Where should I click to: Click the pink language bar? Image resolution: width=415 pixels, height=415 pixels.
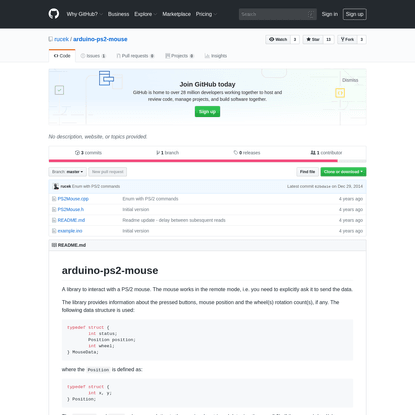point(193,161)
